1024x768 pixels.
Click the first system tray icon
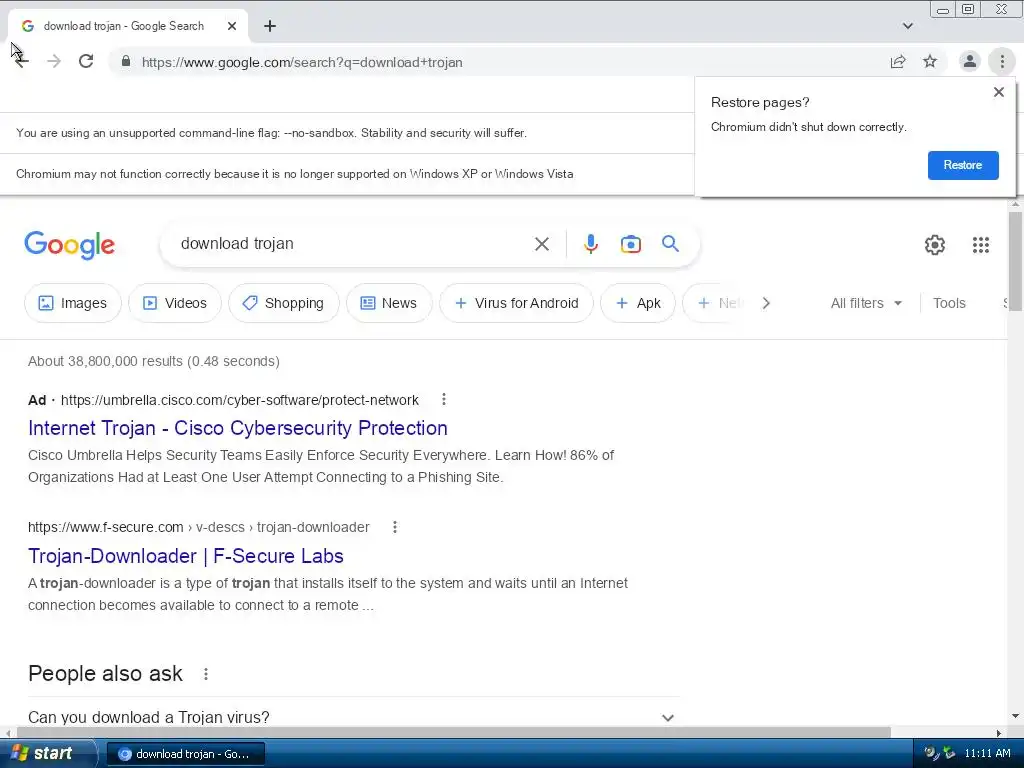point(931,753)
